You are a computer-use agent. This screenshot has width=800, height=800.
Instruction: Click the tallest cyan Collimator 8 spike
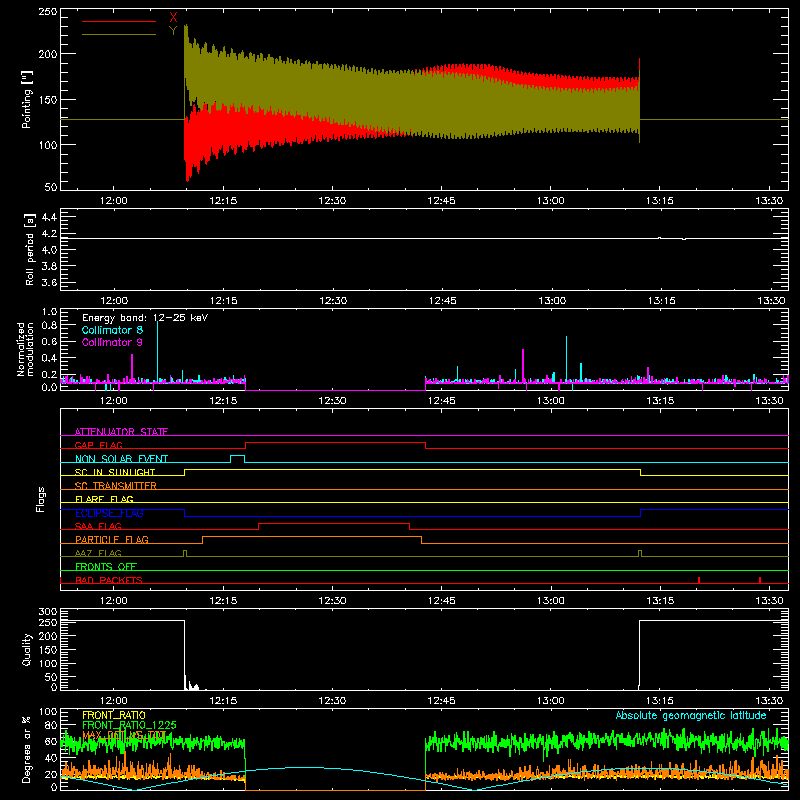(x=157, y=352)
